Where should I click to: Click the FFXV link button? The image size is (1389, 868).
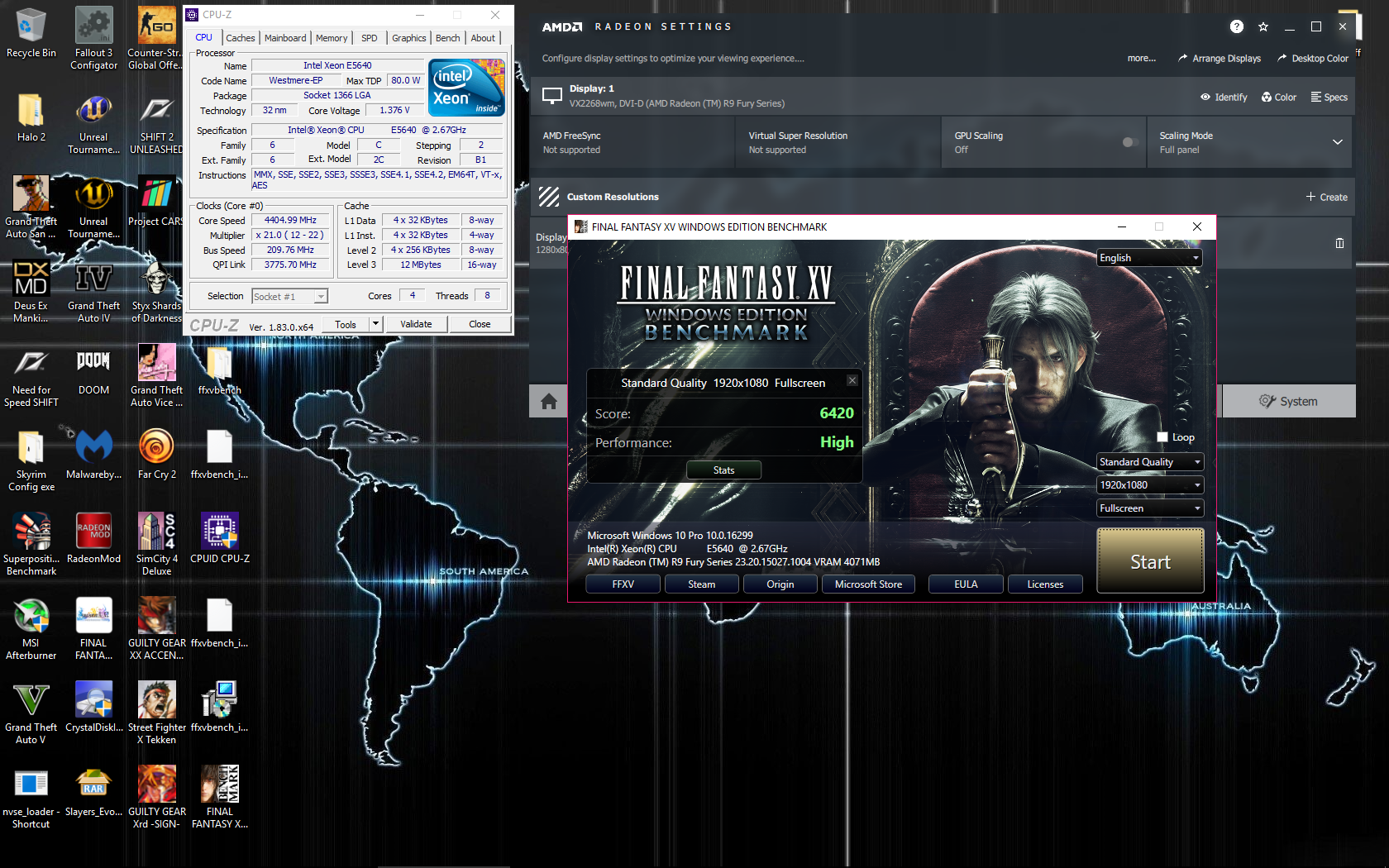point(623,584)
